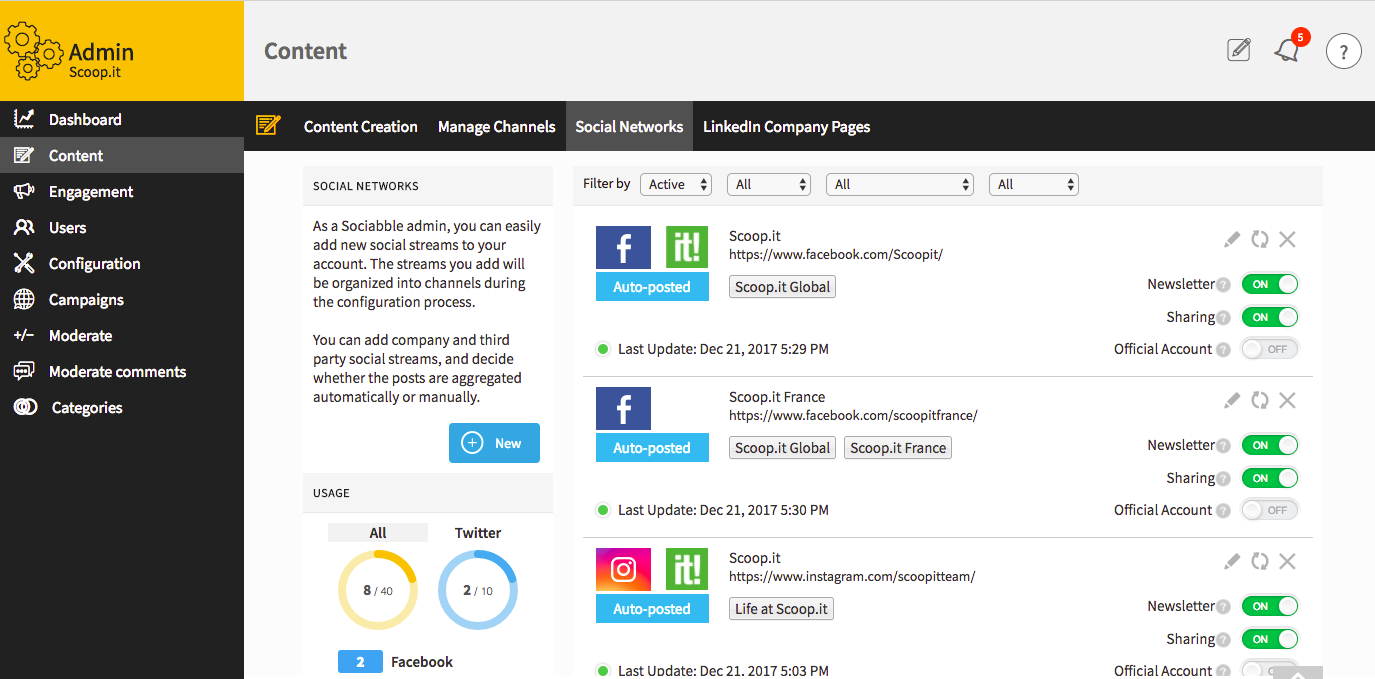The width and height of the screenshot is (1375, 679).
Task: Select the All usage gauge 8 / 40
Action: 378,590
